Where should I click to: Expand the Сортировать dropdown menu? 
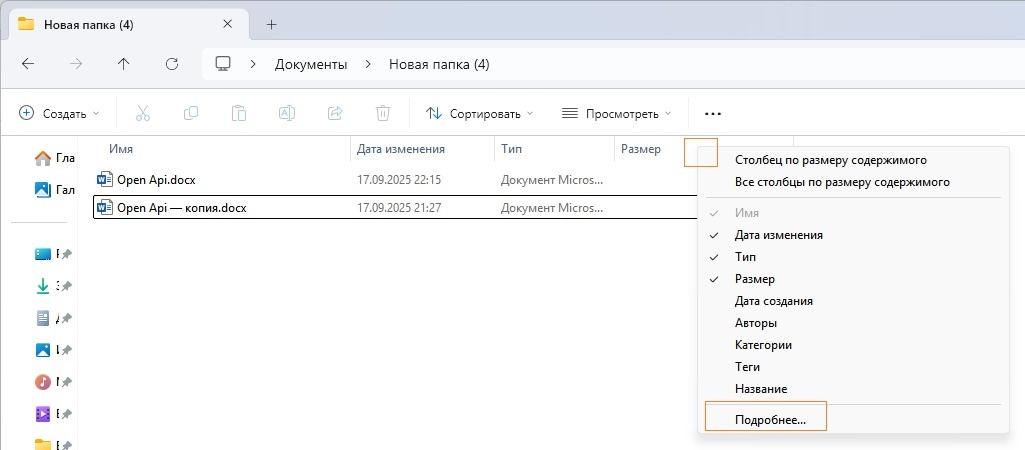coord(480,113)
